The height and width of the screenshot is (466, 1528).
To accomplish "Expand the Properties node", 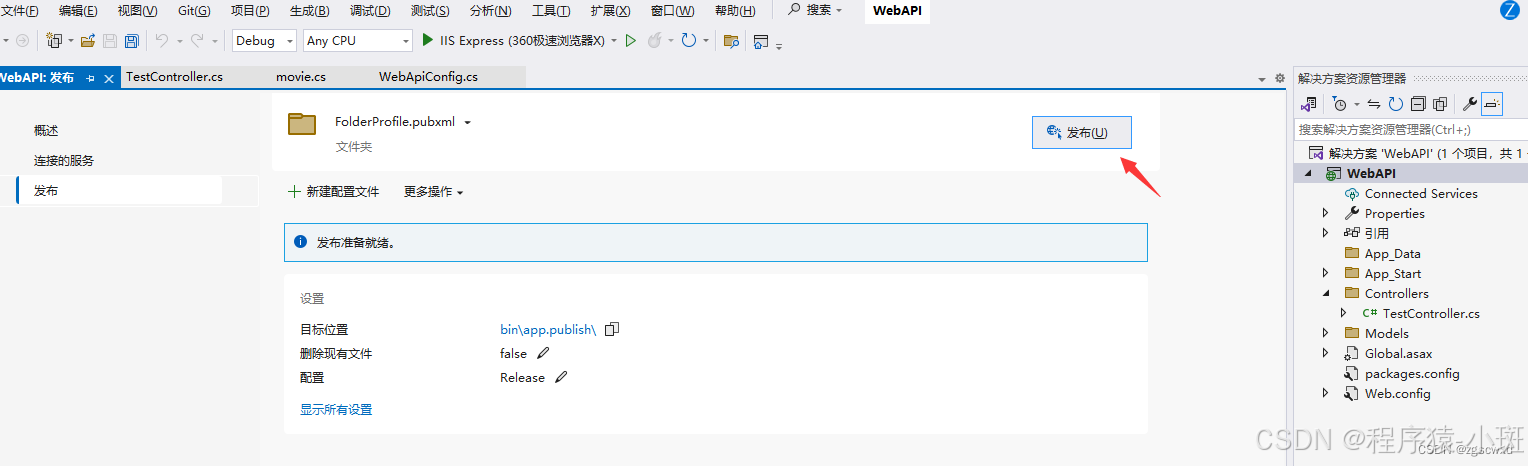I will pos(1326,213).
